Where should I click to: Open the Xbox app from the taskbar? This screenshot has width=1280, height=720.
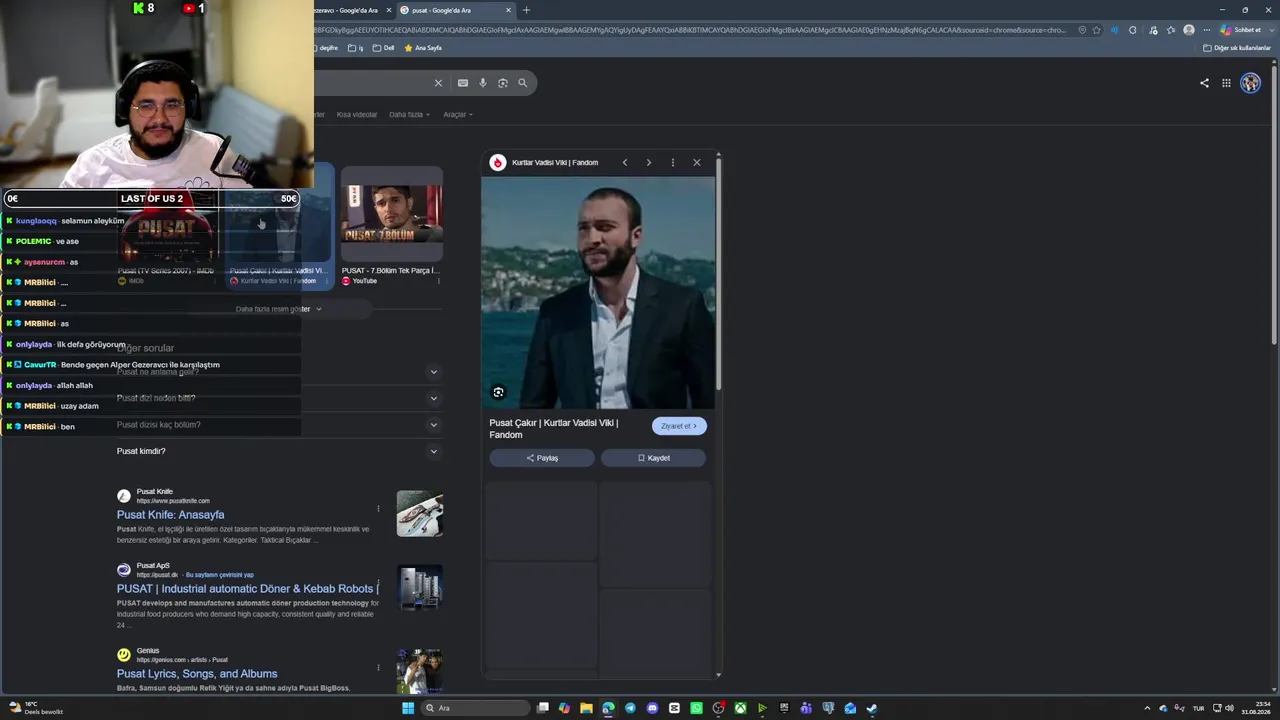[x=740, y=708]
